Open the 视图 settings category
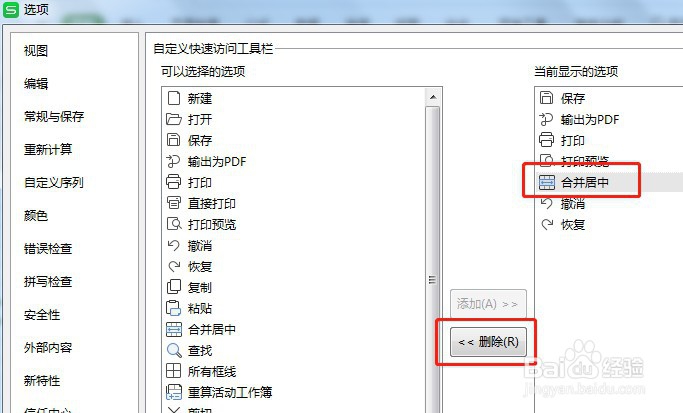 (36, 51)
